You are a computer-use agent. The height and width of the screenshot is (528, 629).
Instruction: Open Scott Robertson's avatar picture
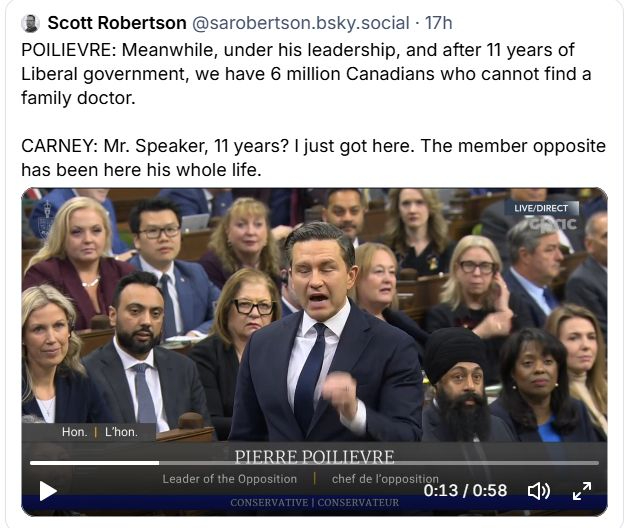click(30, 23)
